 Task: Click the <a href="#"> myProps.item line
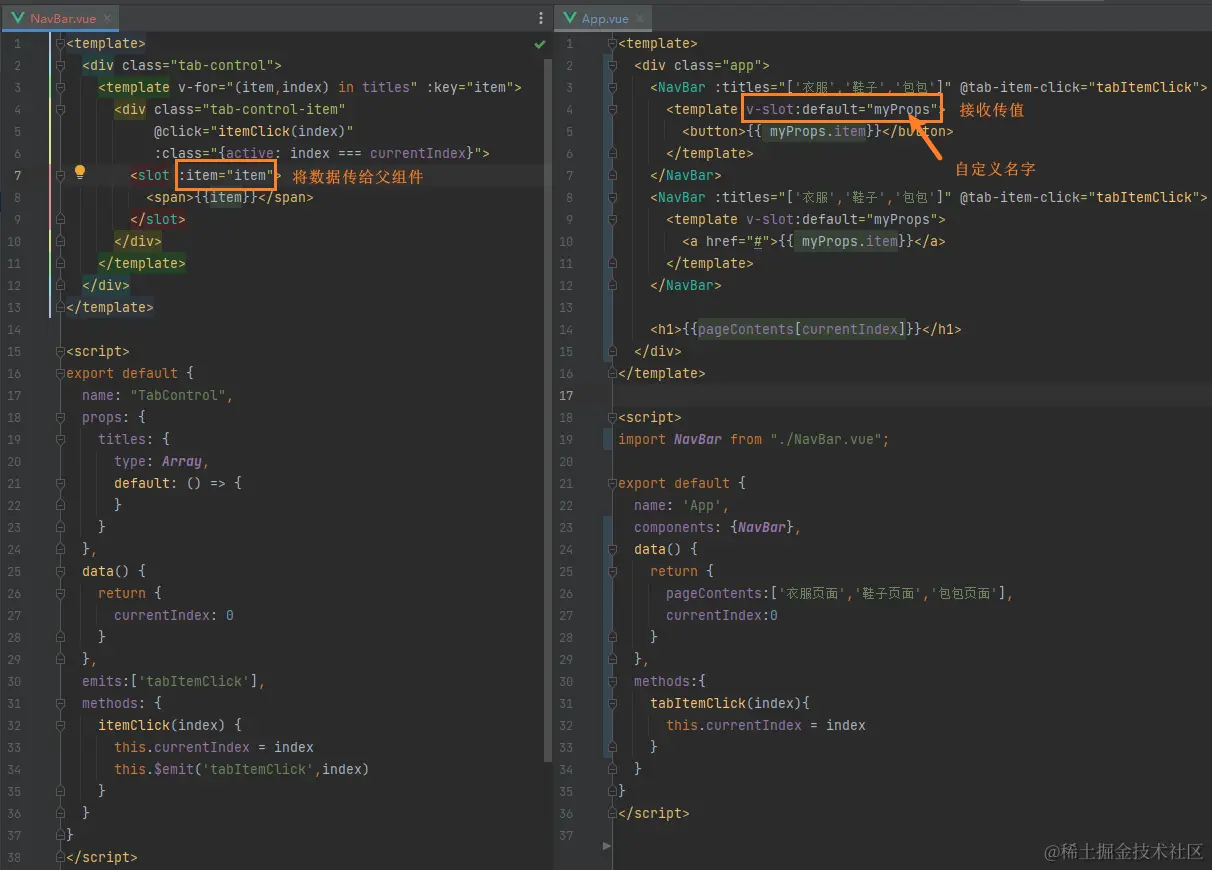pyautogui.click(x=813, y=242)
